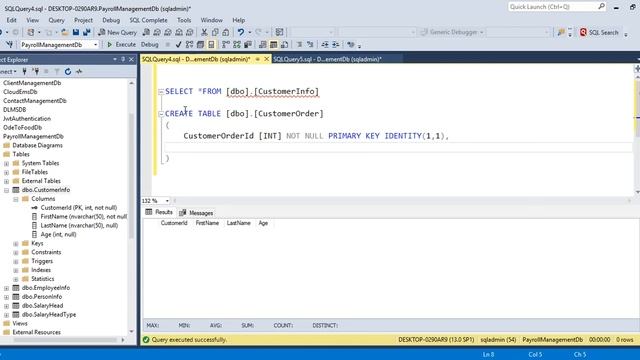Click the Save All icon
This screenshot has height=360, width=640.
(x=87, y=32)
